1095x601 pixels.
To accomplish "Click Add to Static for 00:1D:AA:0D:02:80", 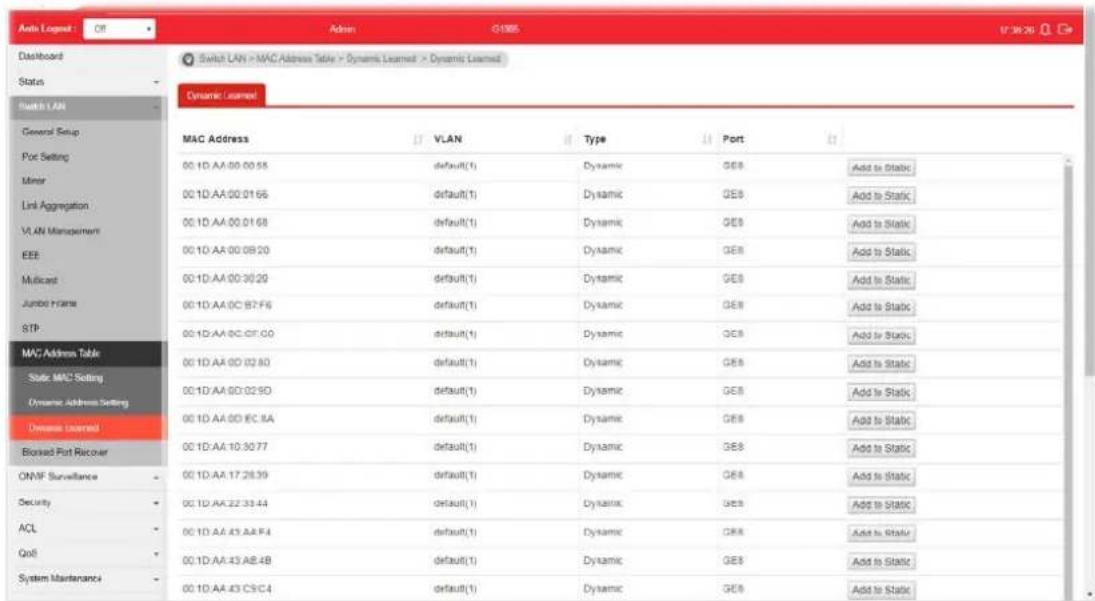I will tap(881, 364).
